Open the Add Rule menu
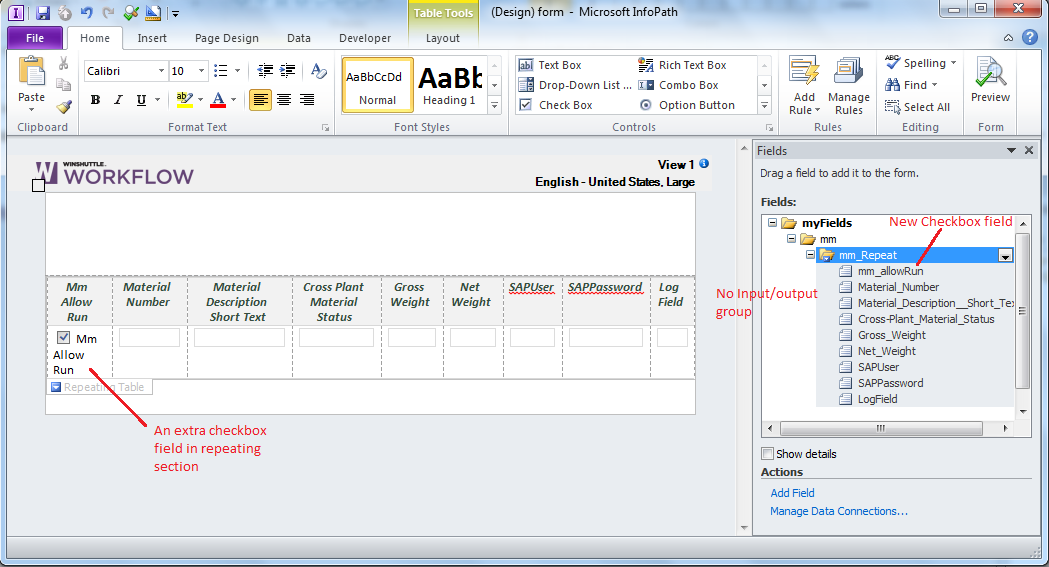 click(804, 86)
